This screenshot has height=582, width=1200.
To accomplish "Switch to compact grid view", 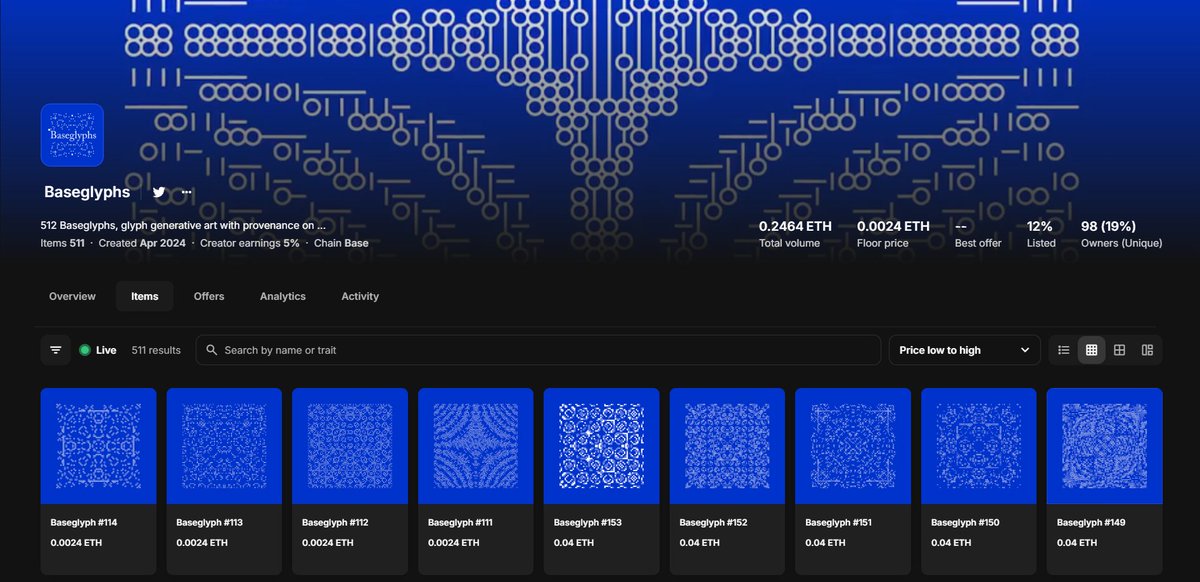I will tap(1092, 350).
